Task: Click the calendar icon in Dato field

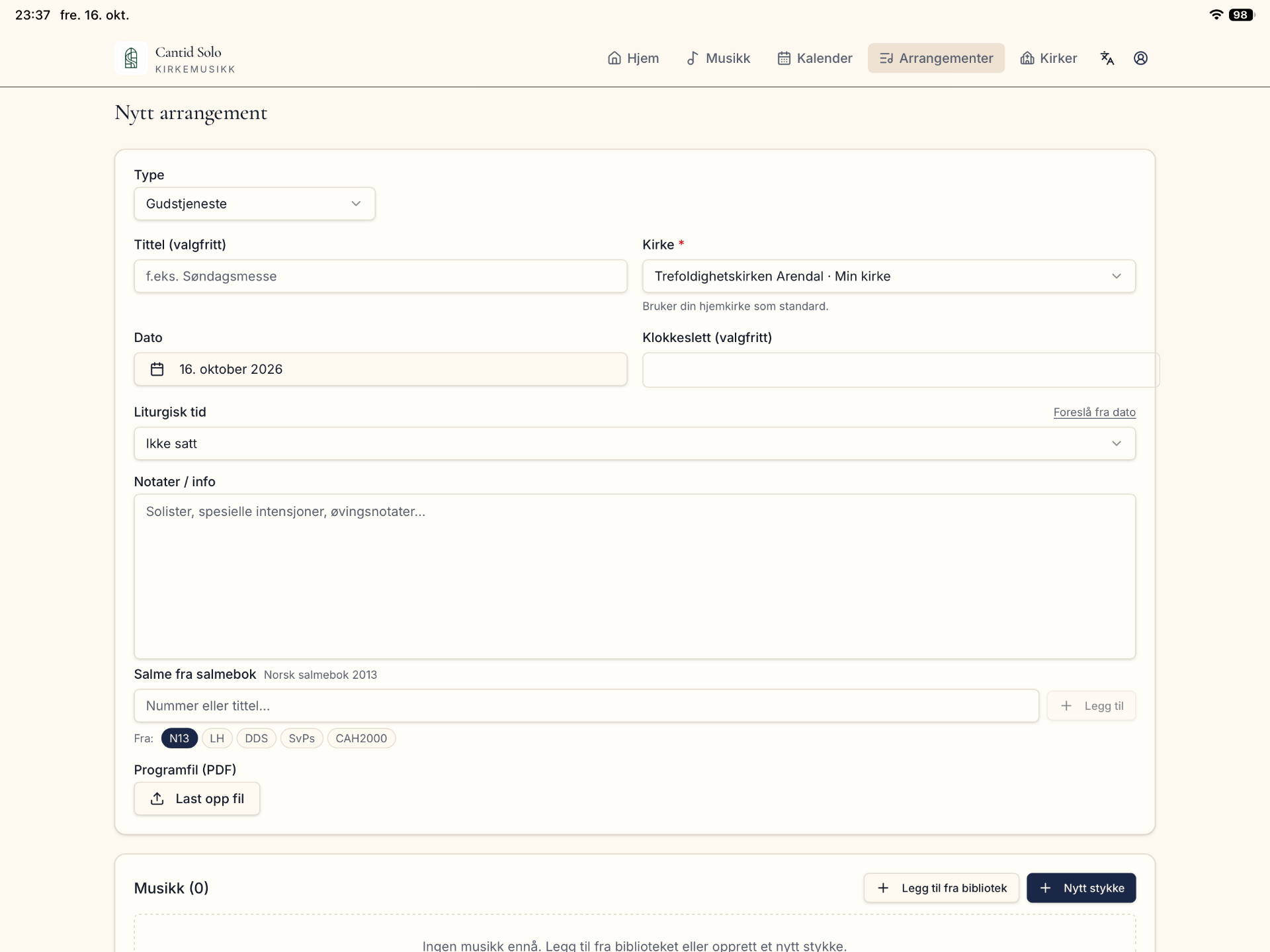Action: click(157, 369)
